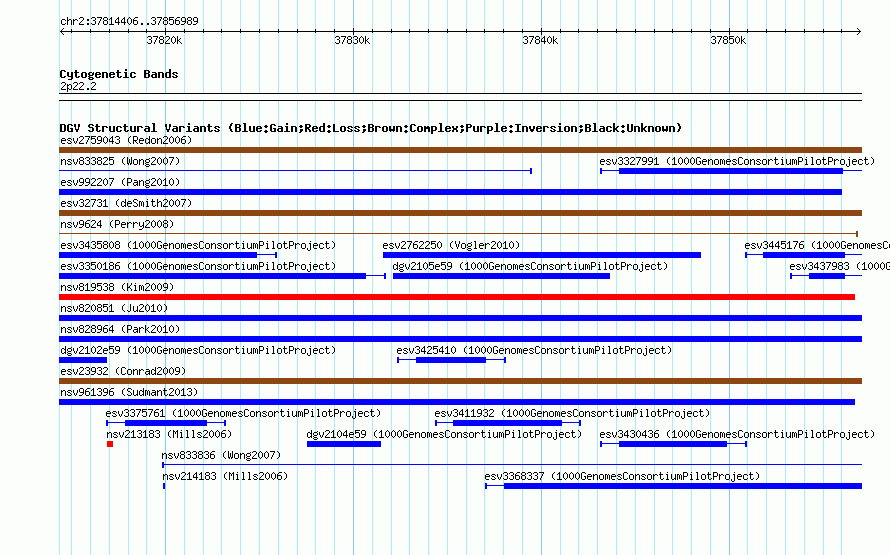Click nsv961396 (Sudmant2013) label
890x555 pixels.
click(129, 392)
